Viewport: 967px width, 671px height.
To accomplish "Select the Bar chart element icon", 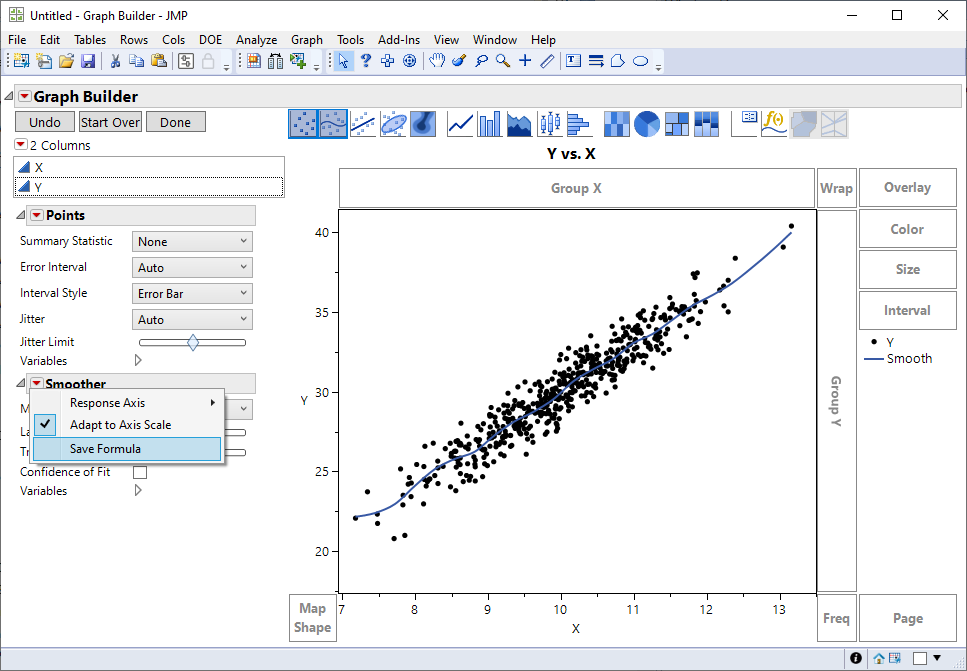I will (489, 123).
